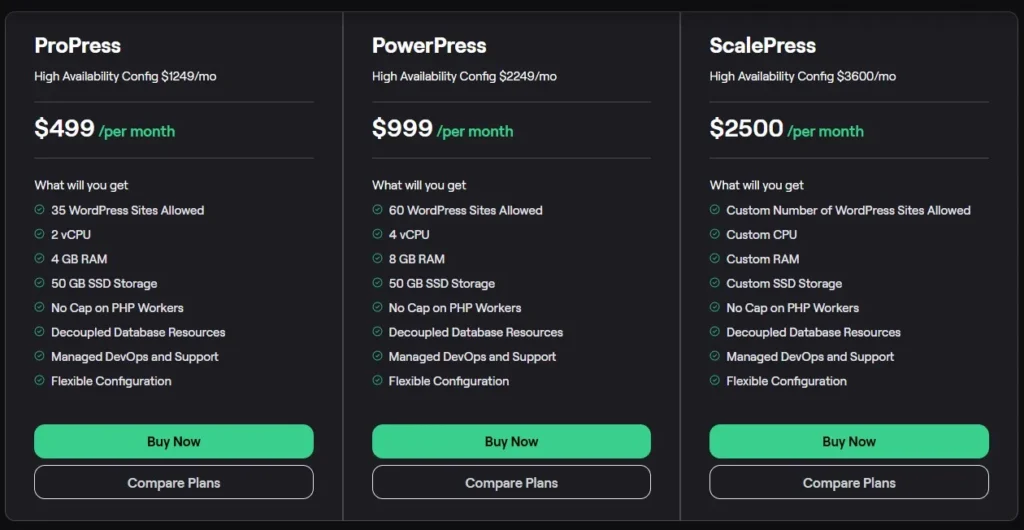This screenshot has width=1024, height=530.
Task: Click checkmark icon next to 8 GB RAM
Action: pyautogui.click(x=378, y=259)
